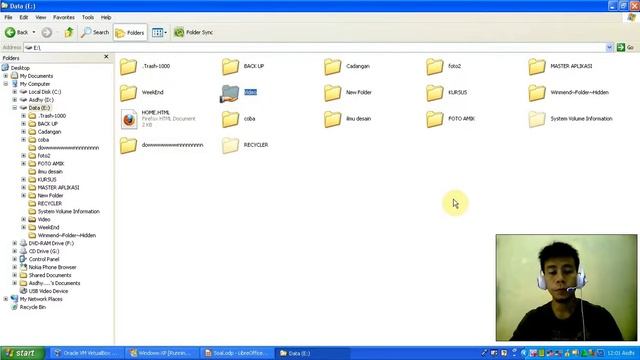The image size is (640, 360).
Task: Click the Start button
Action: 22,353
